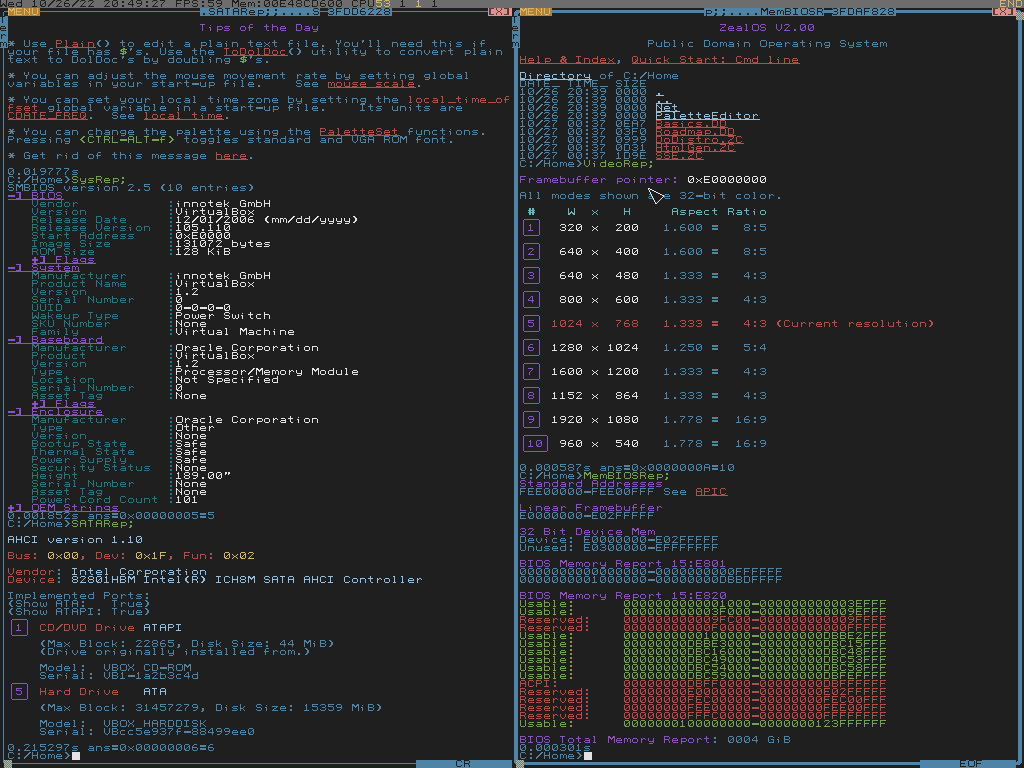Choose video mode 9 (1920 x 1080)
Viewport: 1024px width, 768px height.
click(531, 419)
